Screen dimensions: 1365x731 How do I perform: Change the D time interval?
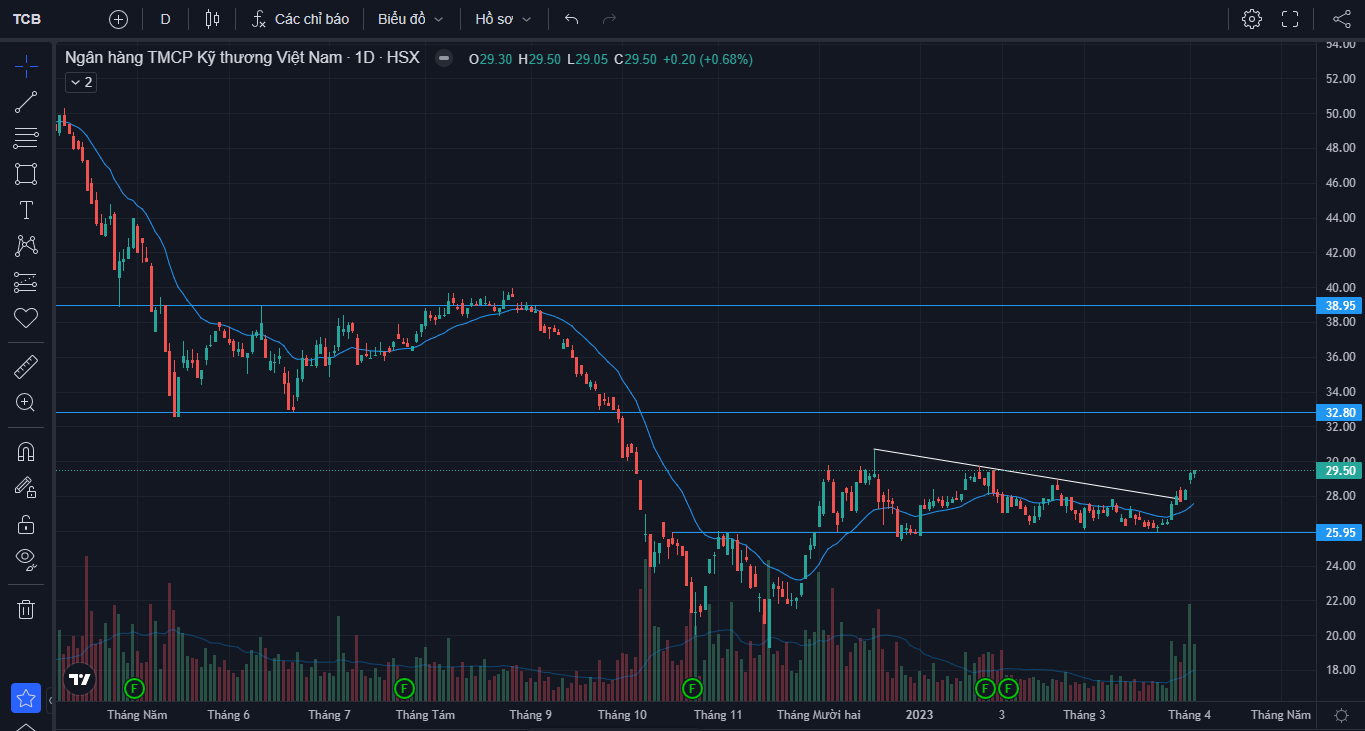[165, 19]
